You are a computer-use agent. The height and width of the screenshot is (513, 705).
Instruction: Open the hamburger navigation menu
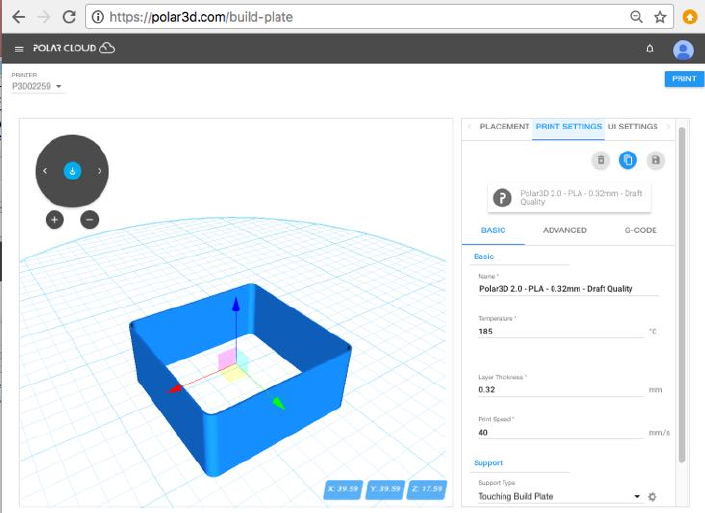coord(19,49)
